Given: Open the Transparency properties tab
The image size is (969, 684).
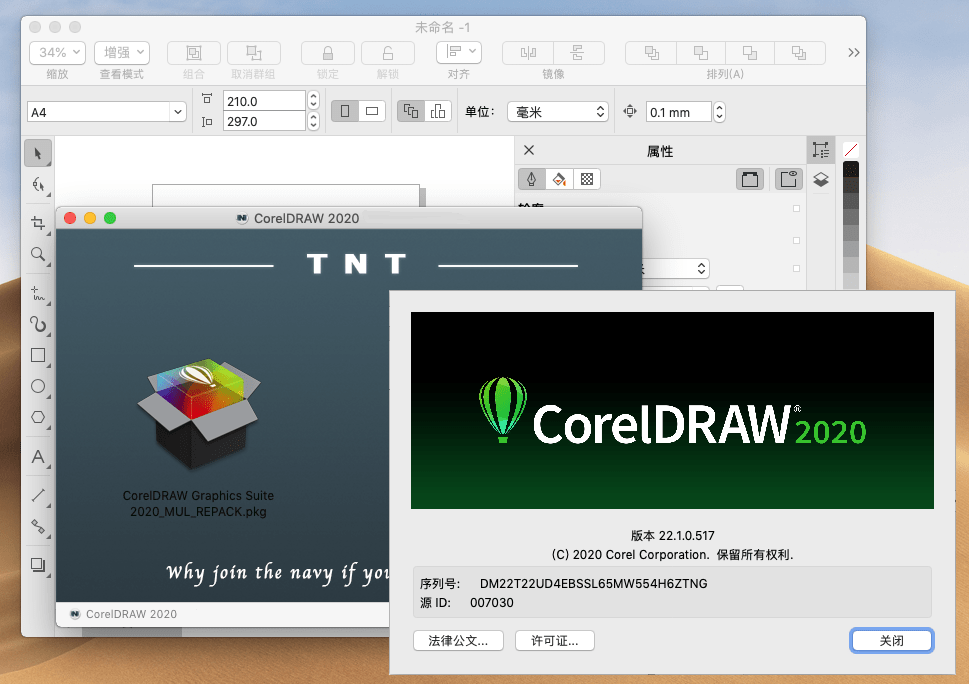Looking at the screenshot, I should coord(586,179).
